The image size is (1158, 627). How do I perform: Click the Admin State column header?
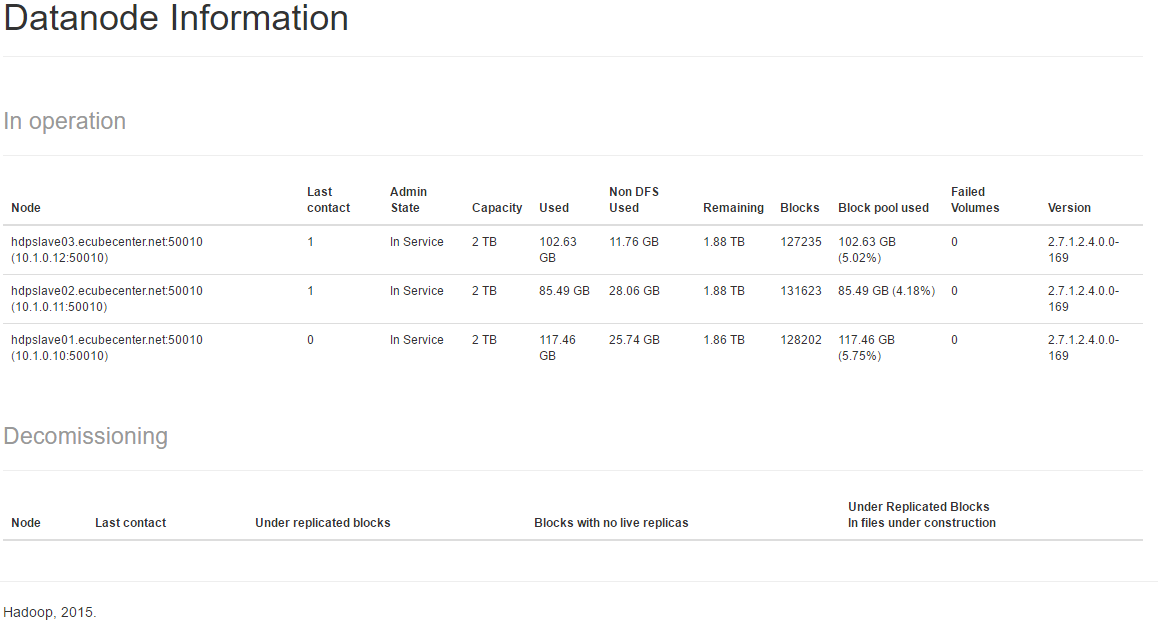[x=407, y=199]
